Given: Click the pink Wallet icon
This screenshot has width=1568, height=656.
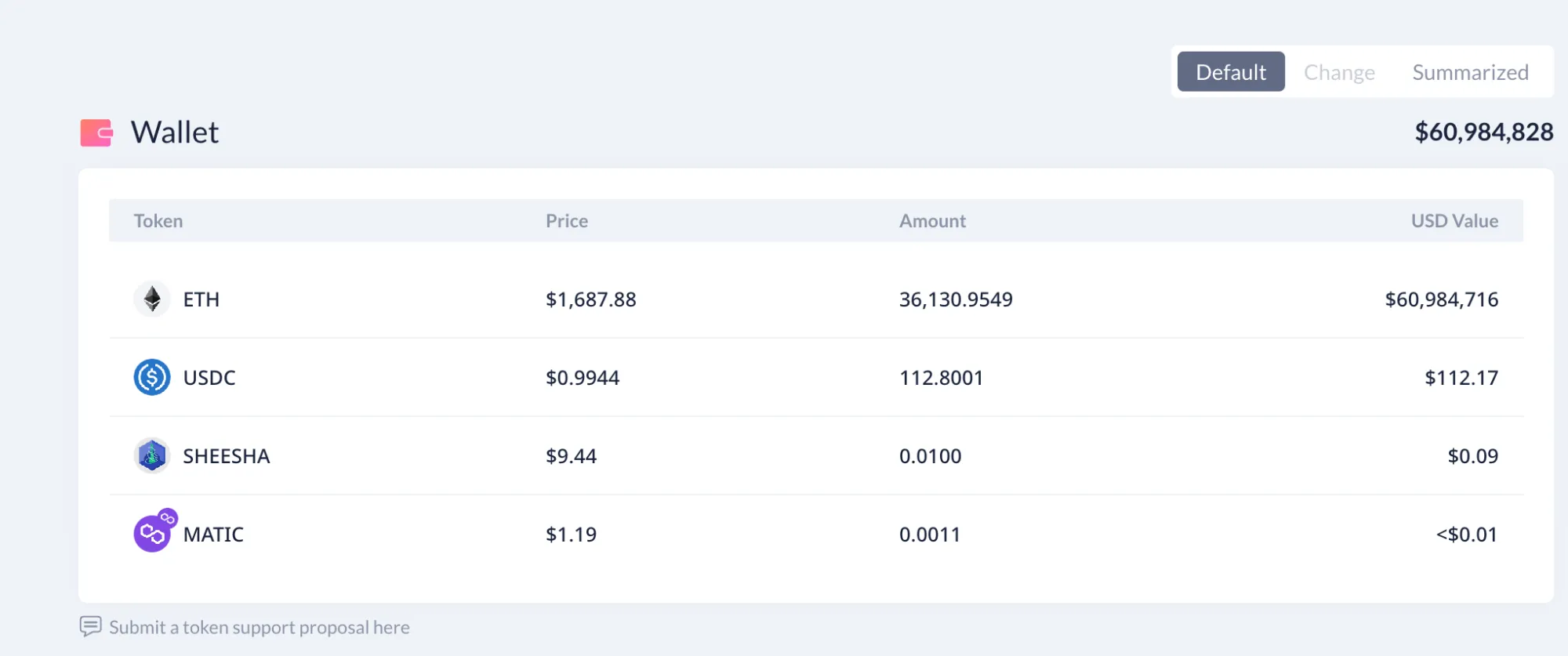Looking at the screenshot, I should (x=96, y=132).
